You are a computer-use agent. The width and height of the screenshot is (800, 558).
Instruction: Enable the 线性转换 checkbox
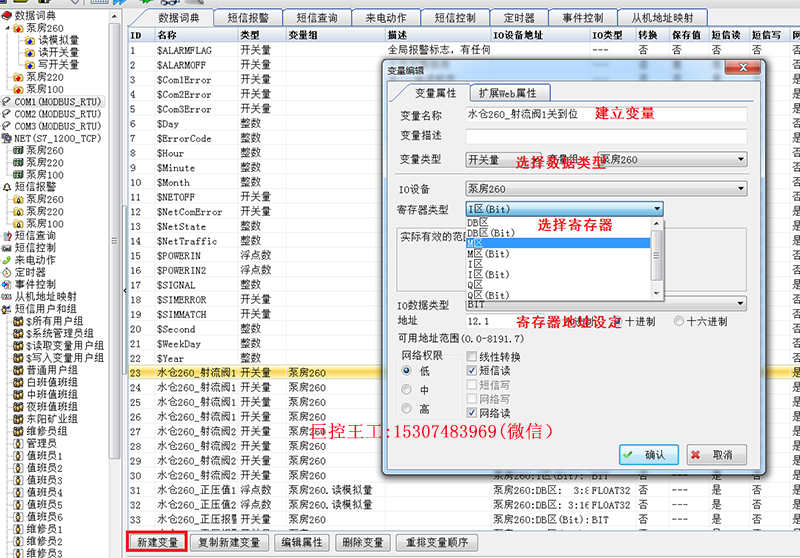click(472, 357)
